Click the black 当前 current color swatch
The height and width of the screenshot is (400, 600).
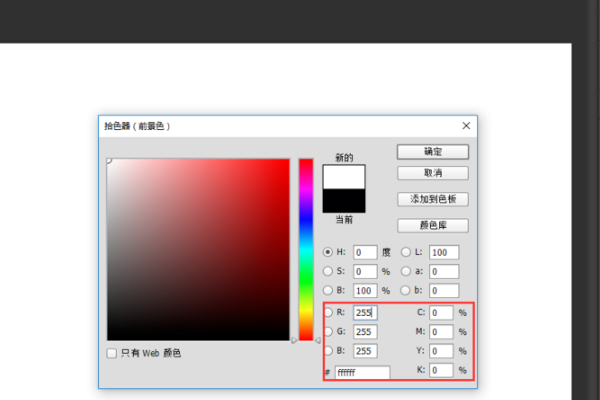pos(344,200)
